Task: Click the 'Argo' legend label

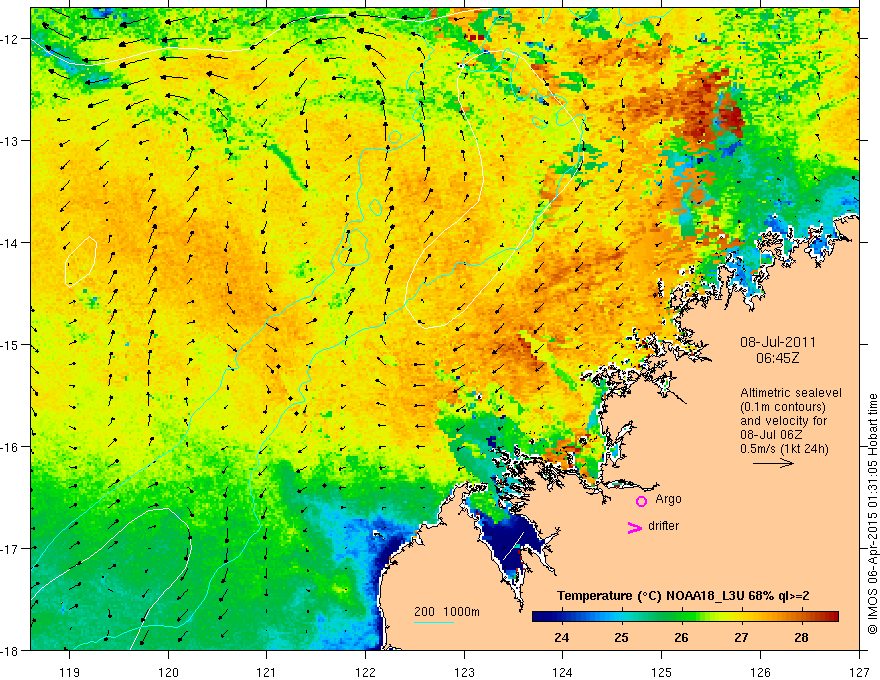Action: point(668,499)
